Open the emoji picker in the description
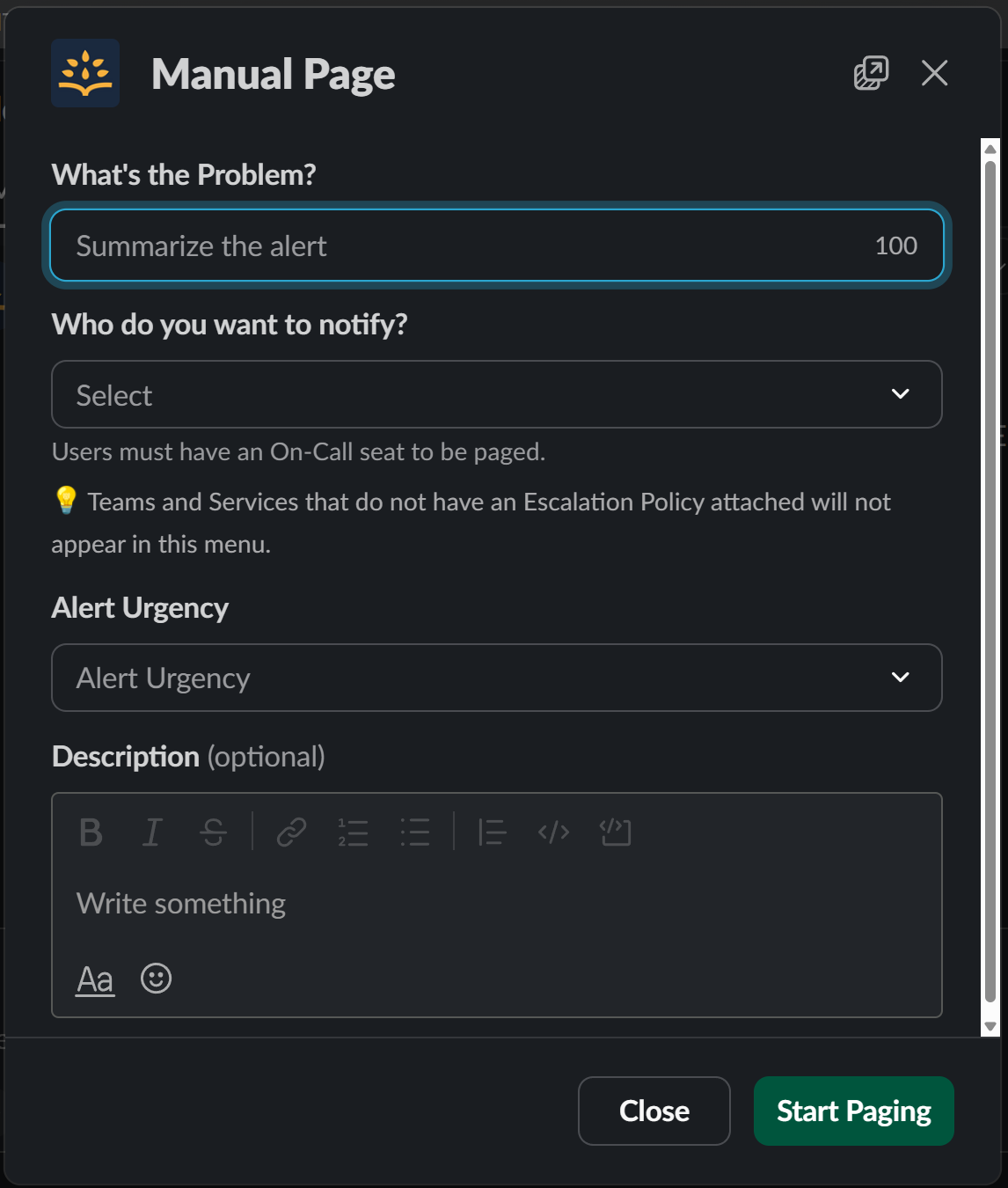Screen dimensions: 1008x1188 pos(156,979)
